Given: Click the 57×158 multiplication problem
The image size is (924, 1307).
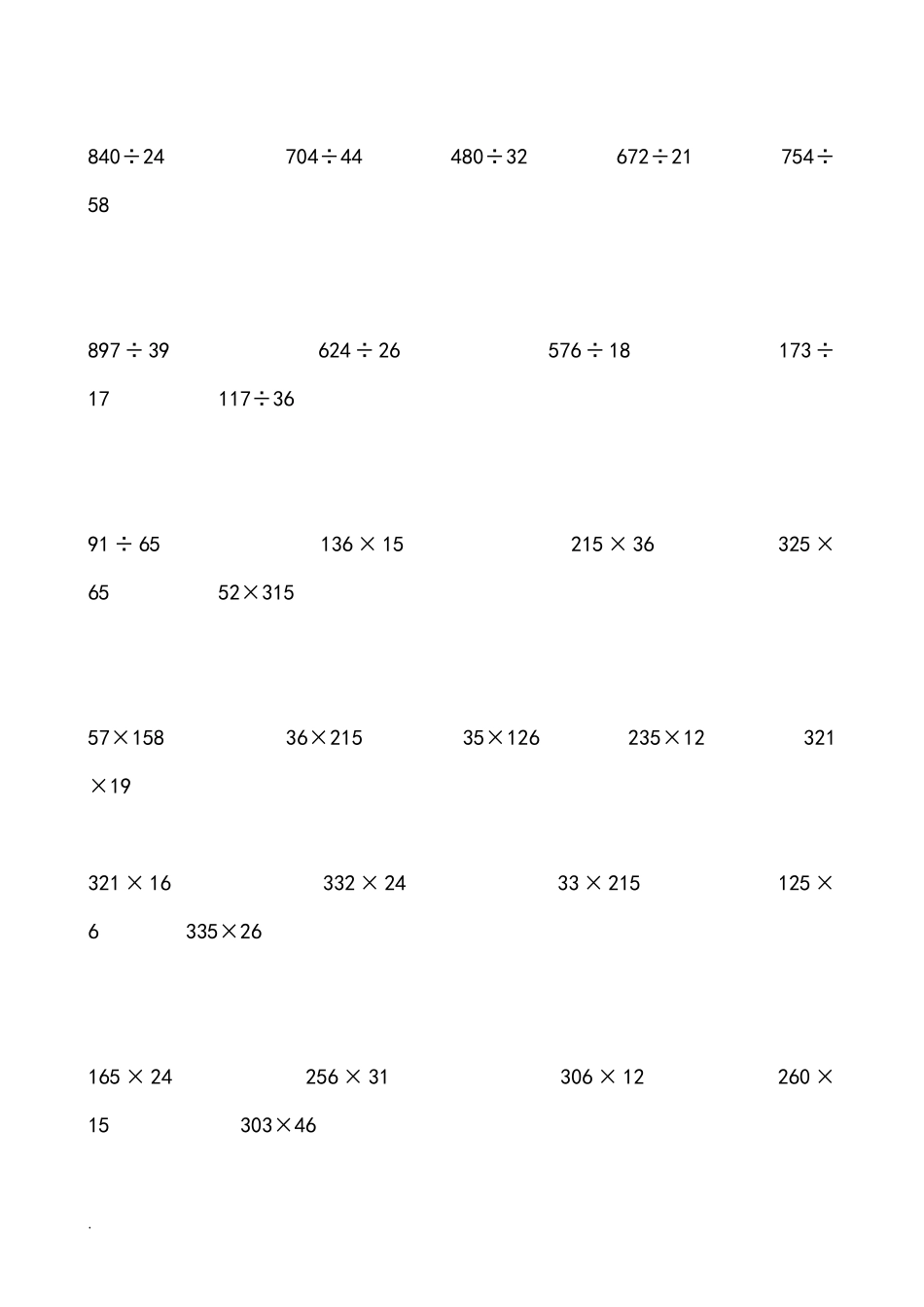Looking at the screenshot, I should (x=126, y=738).
